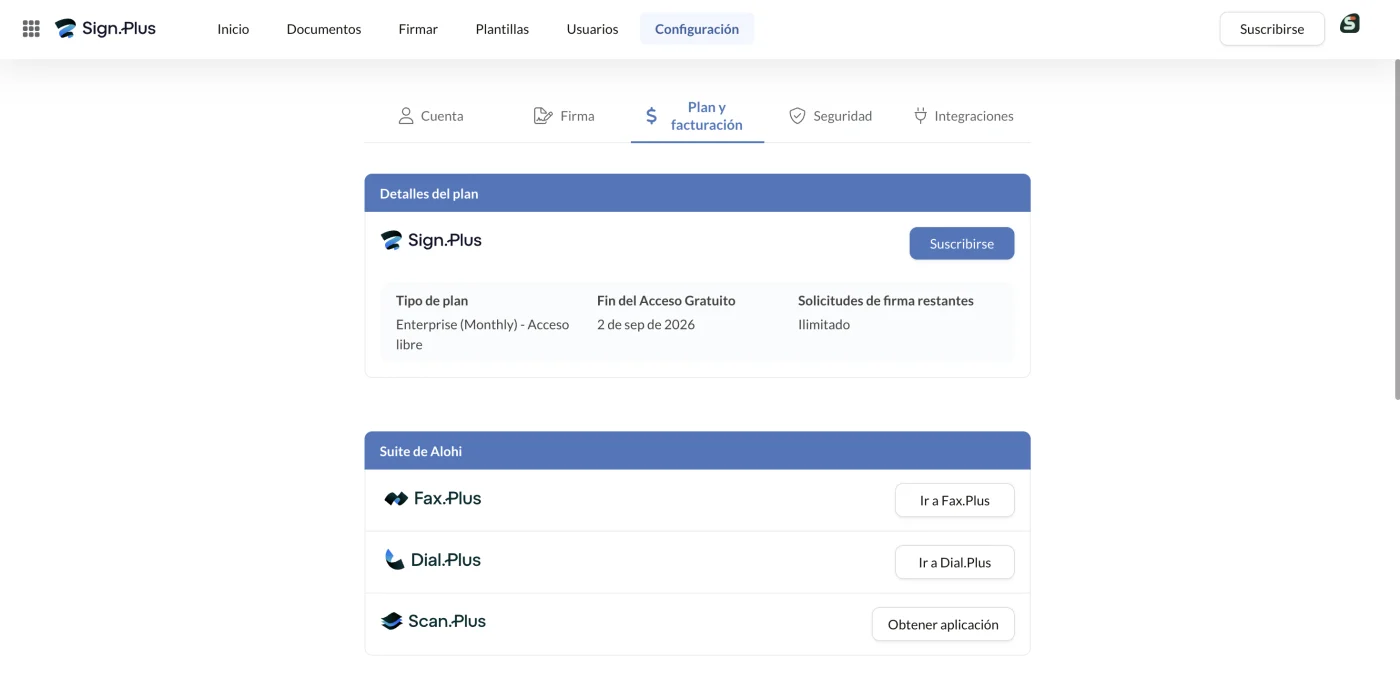Click the date 2 de sep de 2026
1400x690 pixels.
point(646,324)
